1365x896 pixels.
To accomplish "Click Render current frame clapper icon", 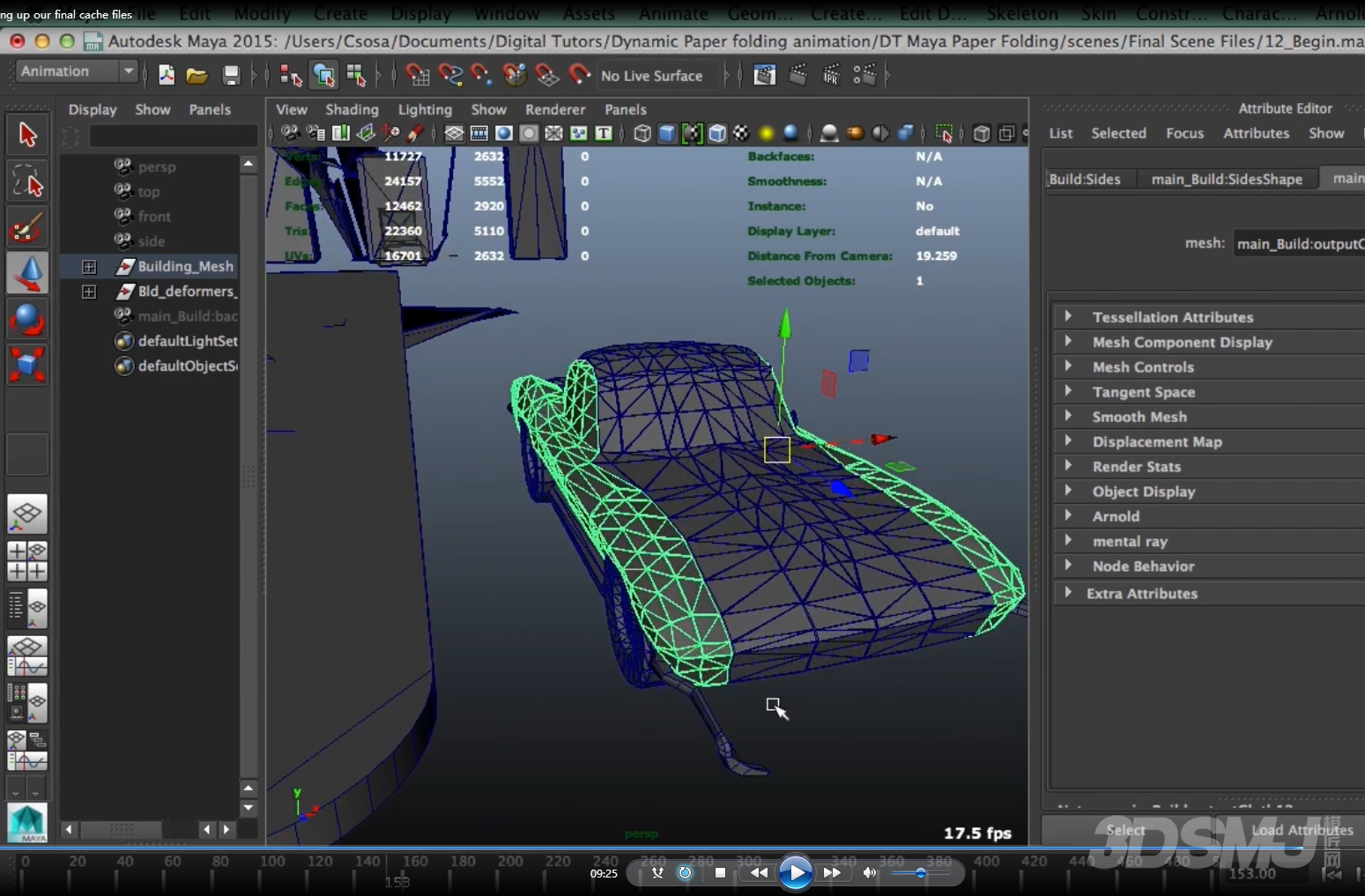I will (797, 76).
